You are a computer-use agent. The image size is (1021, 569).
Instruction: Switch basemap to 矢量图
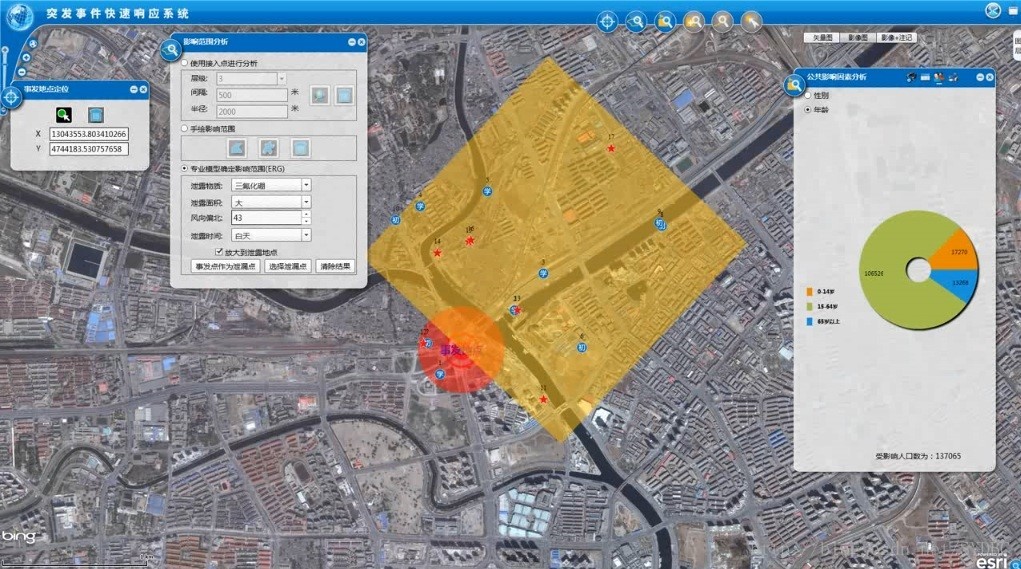pyautogui.click(x=822, y=37)
